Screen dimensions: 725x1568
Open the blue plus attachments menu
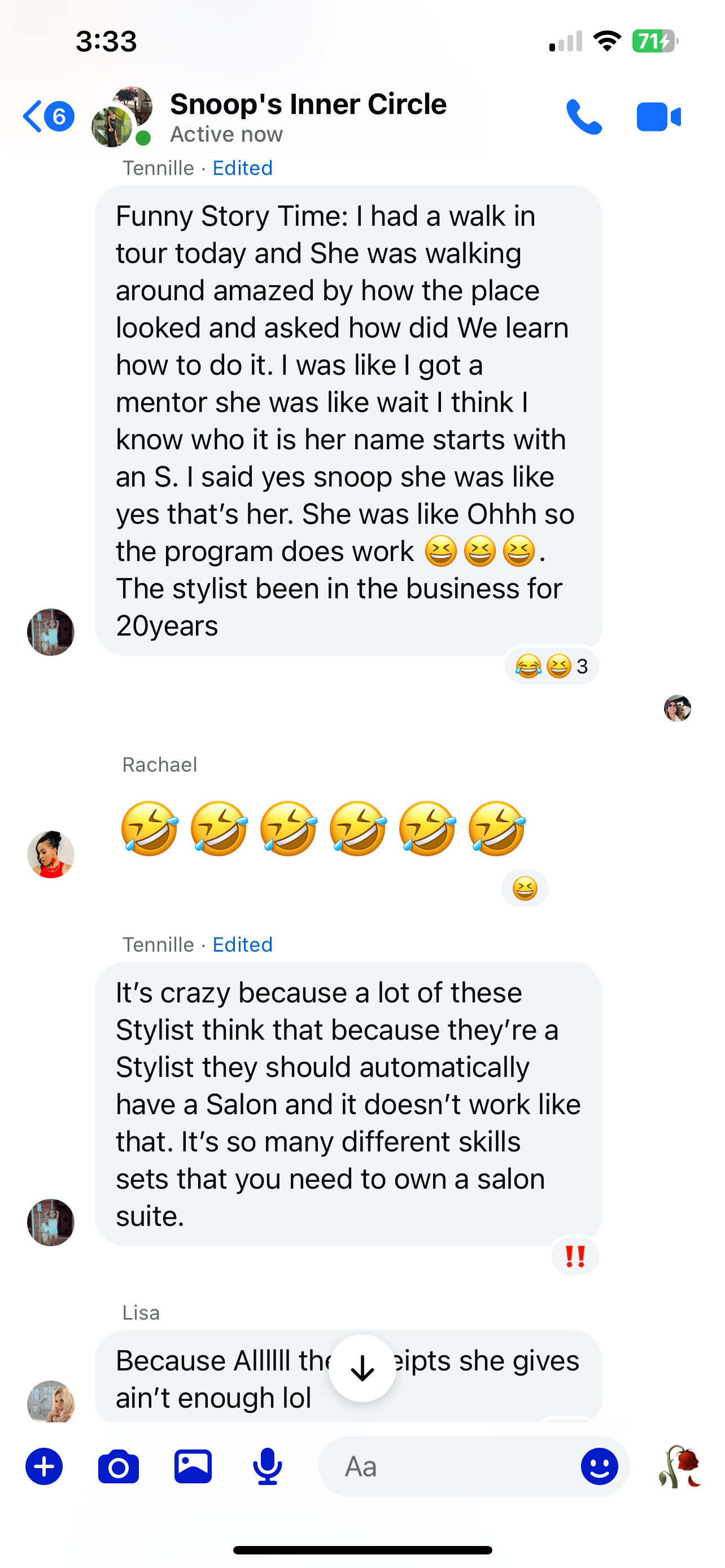[x=44, y=1467]
